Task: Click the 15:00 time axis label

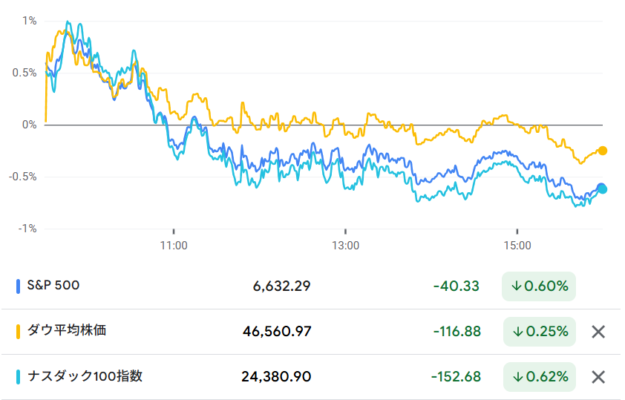Action: [516, 244]
